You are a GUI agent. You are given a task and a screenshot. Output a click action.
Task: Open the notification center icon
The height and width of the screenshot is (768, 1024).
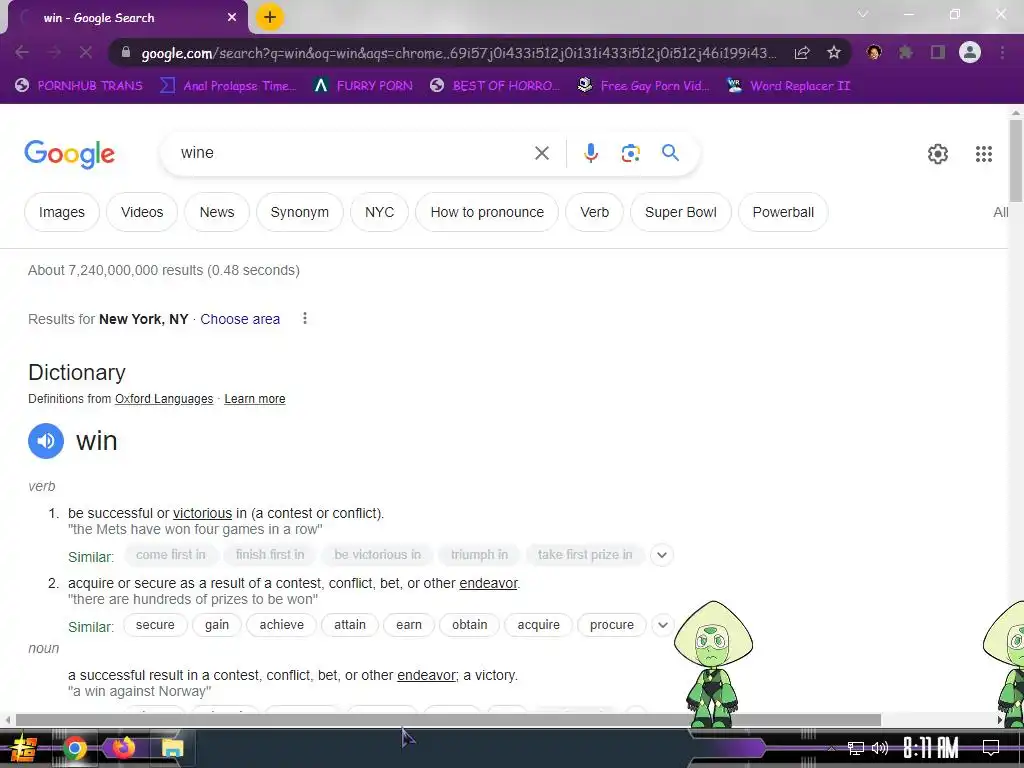[x=991, y=748]
